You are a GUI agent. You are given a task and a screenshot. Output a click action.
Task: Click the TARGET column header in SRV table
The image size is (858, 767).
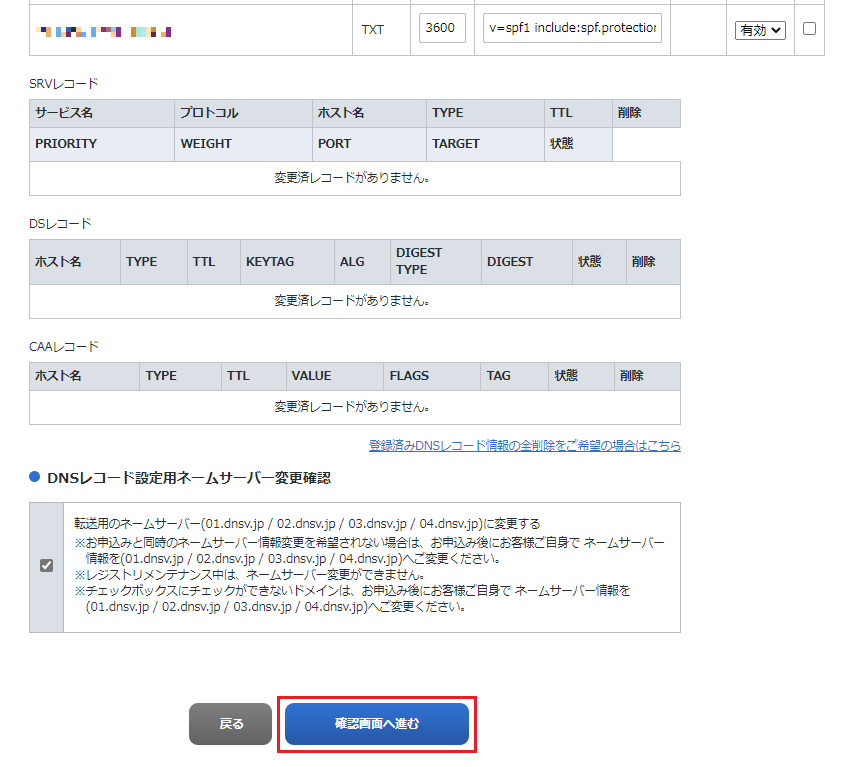pos(456,144)
